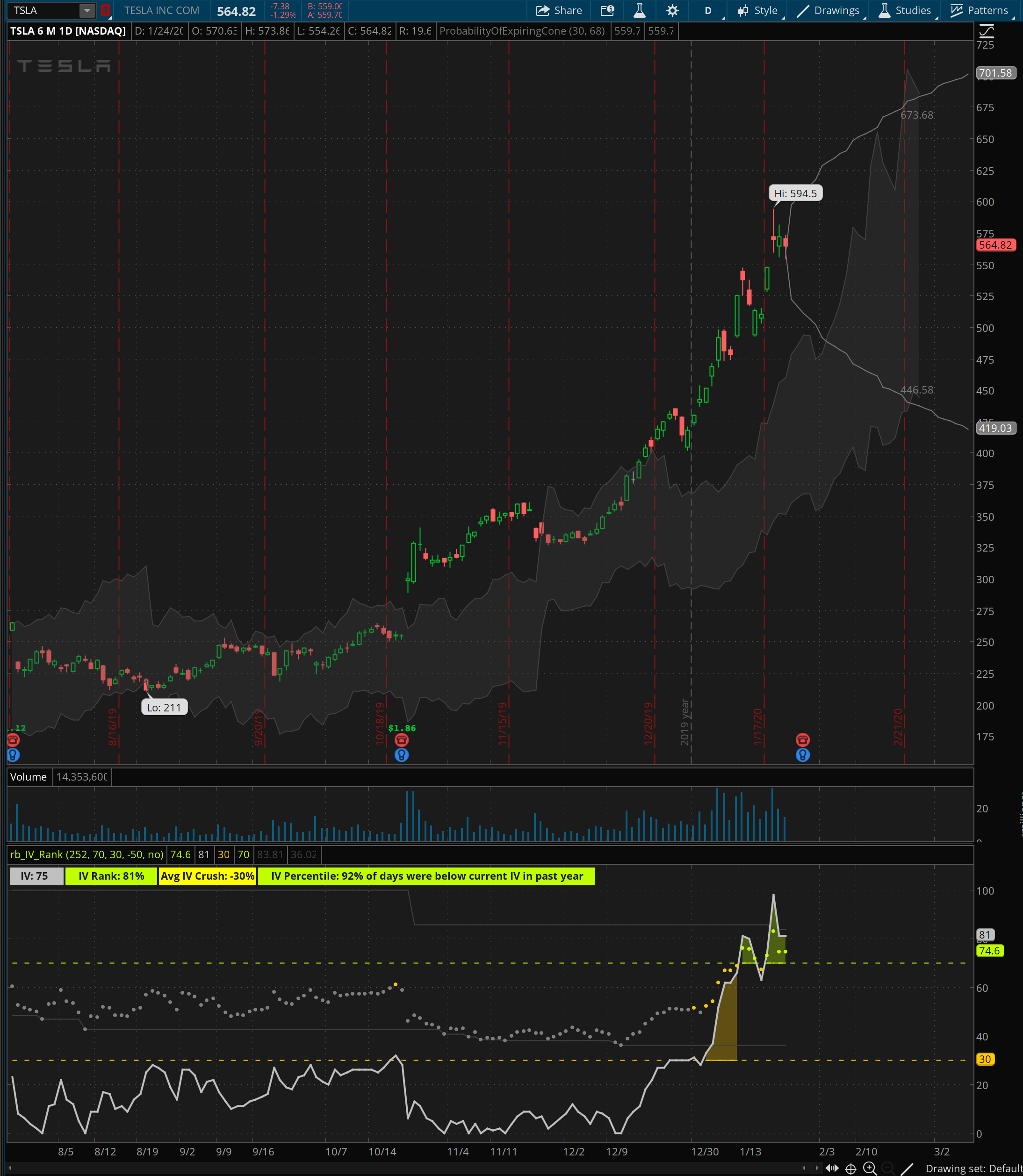The width and height of the screenshot is (1023, 1176).
Task: Click the 9/20/19 expiration line marker
Action: (258, 727)
